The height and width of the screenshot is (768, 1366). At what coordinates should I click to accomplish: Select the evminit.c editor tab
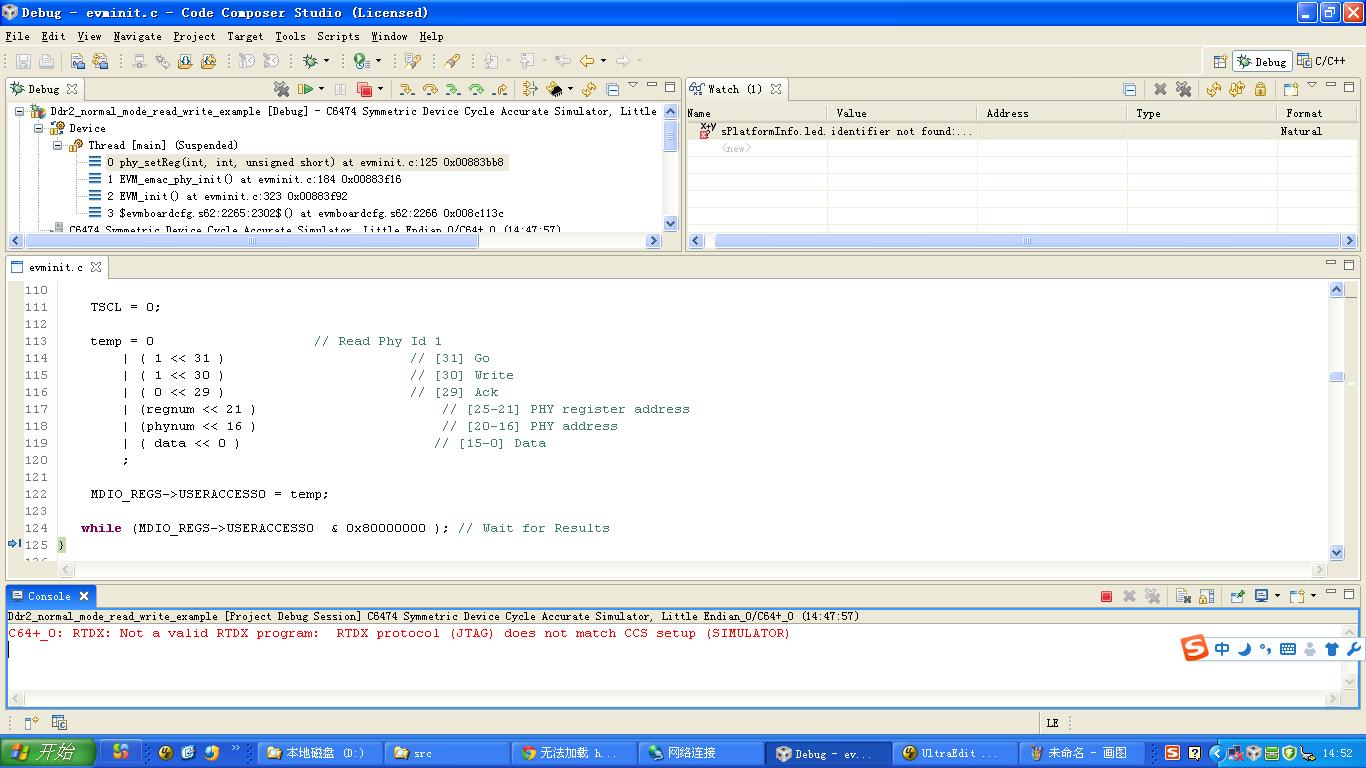click(56, 267)
